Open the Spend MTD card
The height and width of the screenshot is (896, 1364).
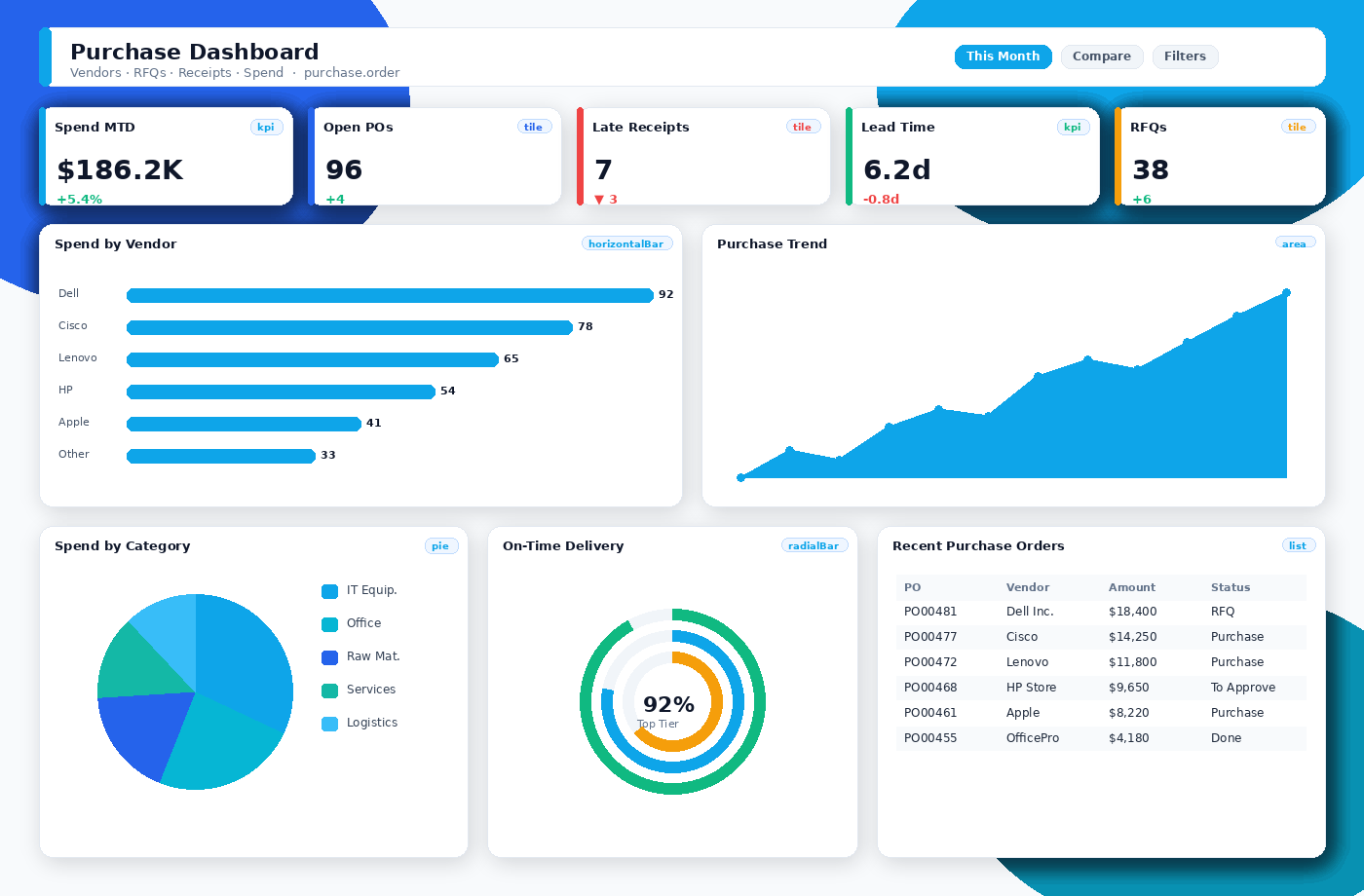coord(166,156)
